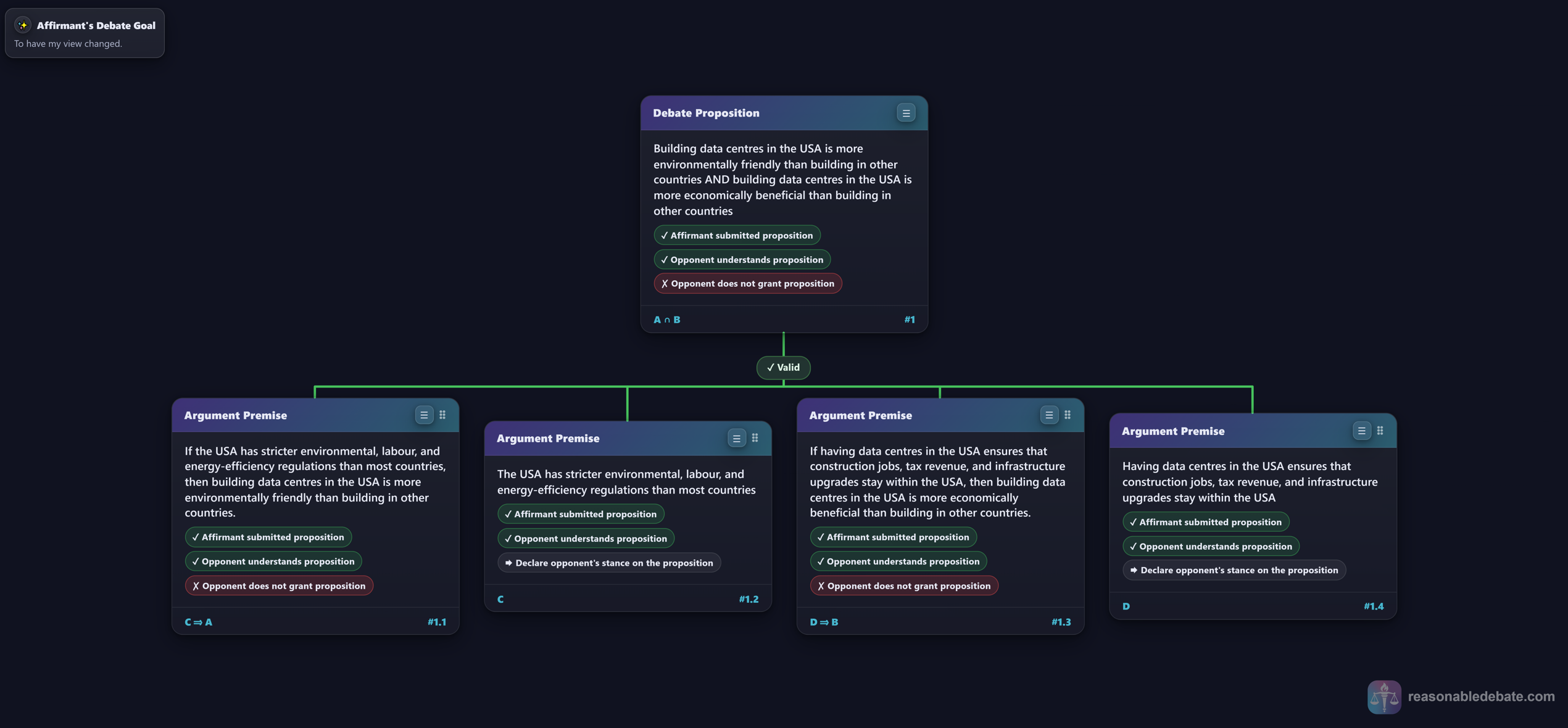Click drag-handle grid icon on premise #1.1

click(442, 415)
